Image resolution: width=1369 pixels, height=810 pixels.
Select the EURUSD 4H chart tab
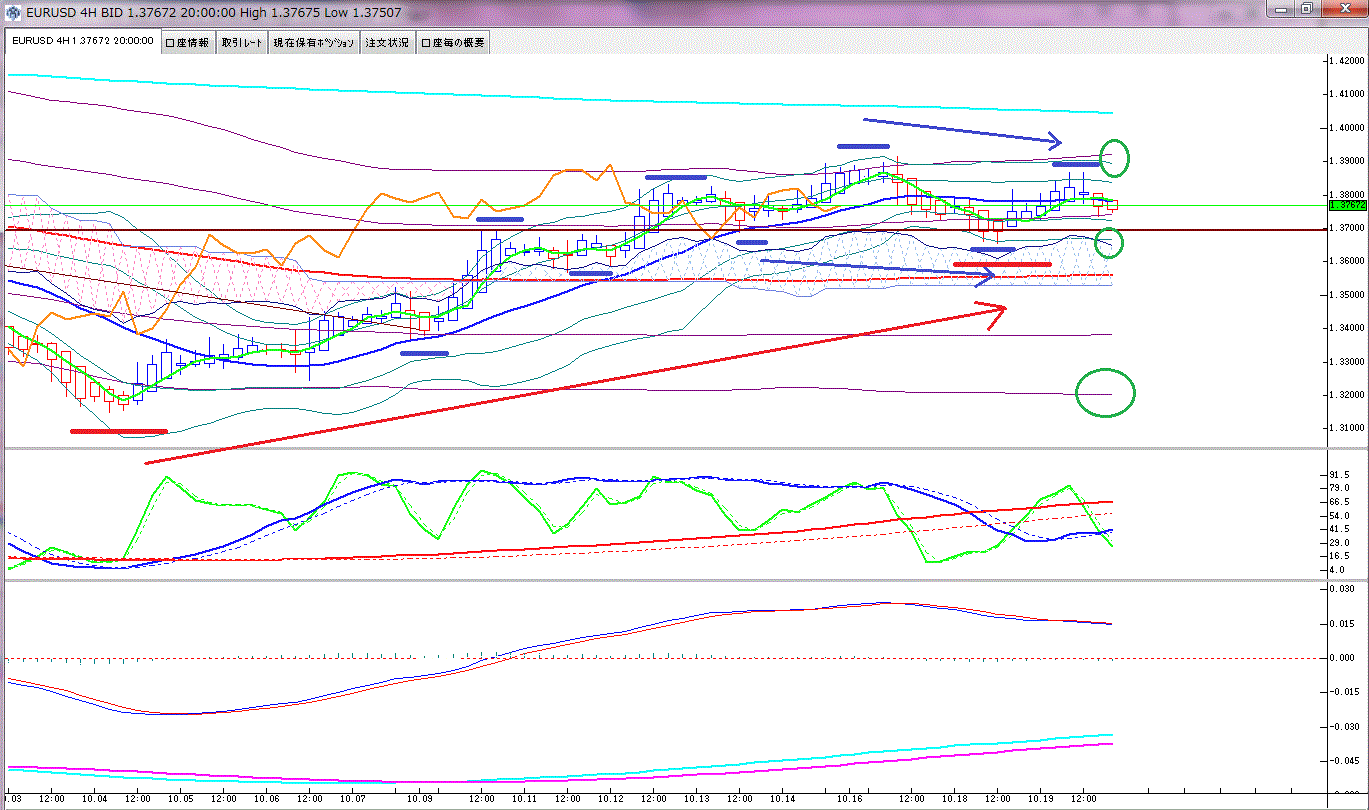pos(83,42)
